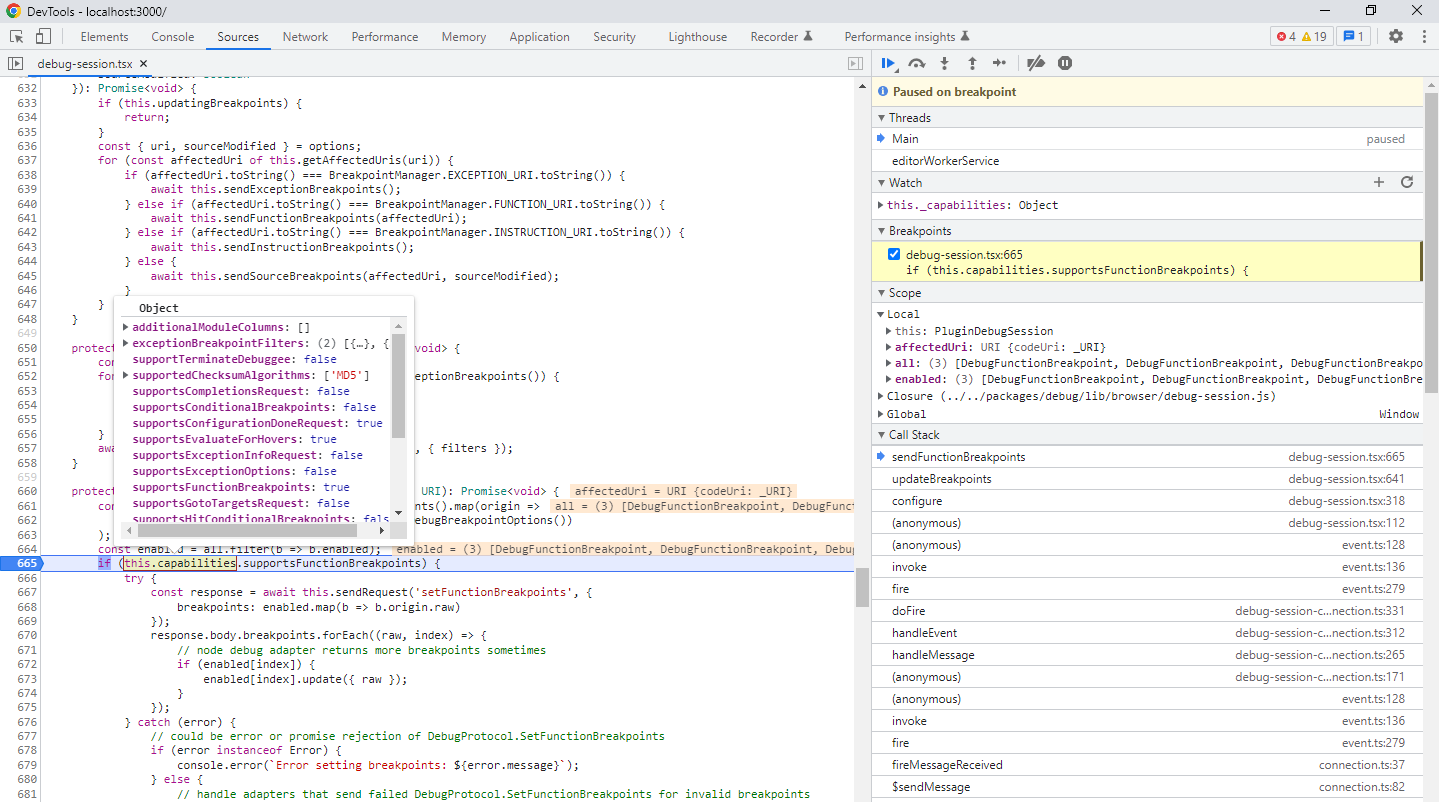Add a new watch expression
Viewport: 1439px width, 802px height.
tap(1378, 182)
